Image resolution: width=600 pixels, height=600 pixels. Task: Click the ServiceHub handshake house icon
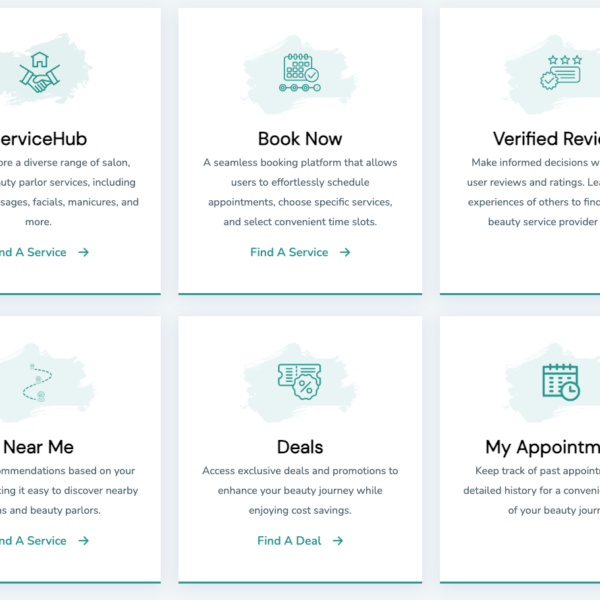[40, 74]
